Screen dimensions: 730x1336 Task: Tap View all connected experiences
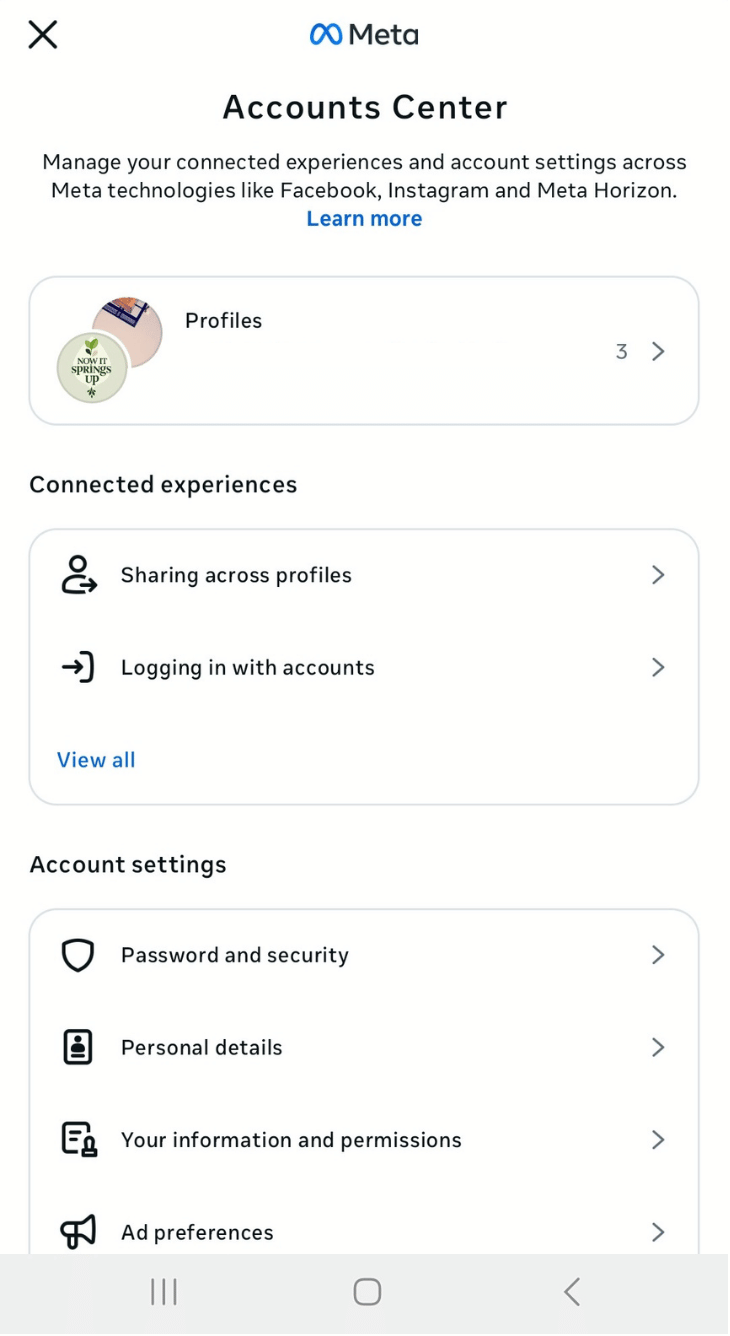point(96,760)
